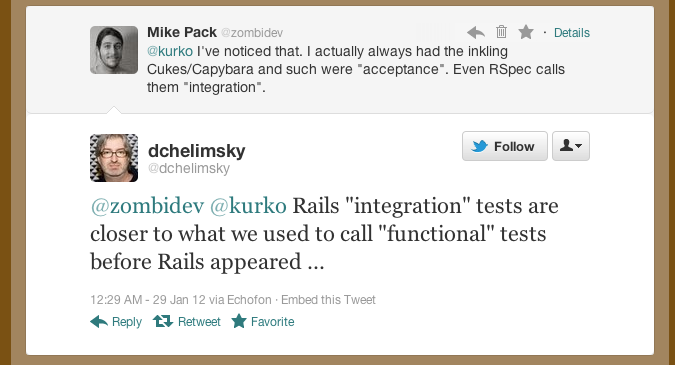Delete Mike Pack's tweet with the trash icon
The image size is (675, 365).
click(501, 32)
